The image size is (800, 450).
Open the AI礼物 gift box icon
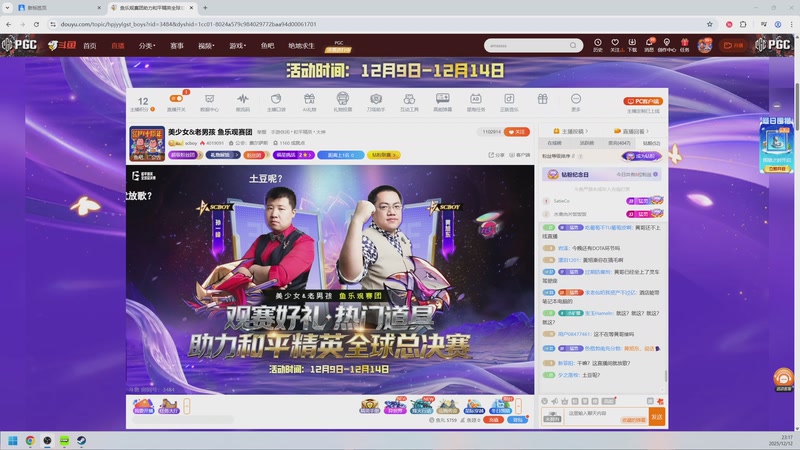(309, 102)
